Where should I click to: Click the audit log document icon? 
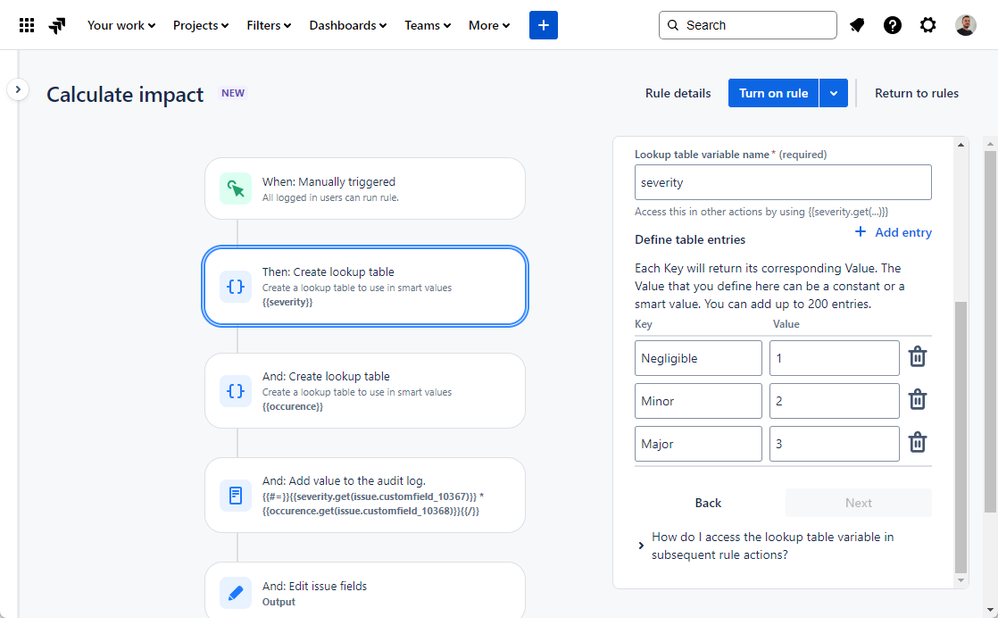(x=235, y=495)
